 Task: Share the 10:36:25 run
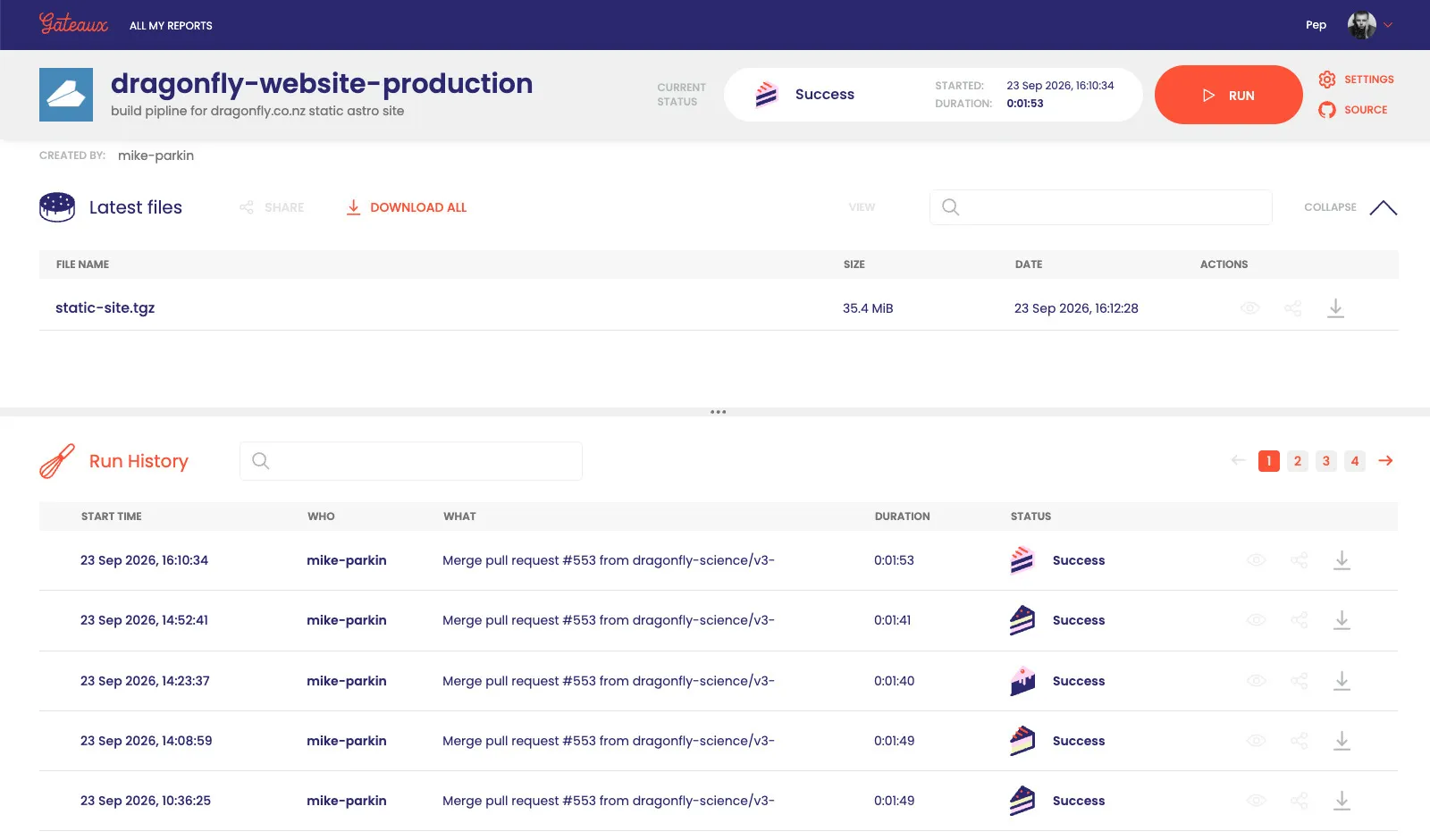1300,801
